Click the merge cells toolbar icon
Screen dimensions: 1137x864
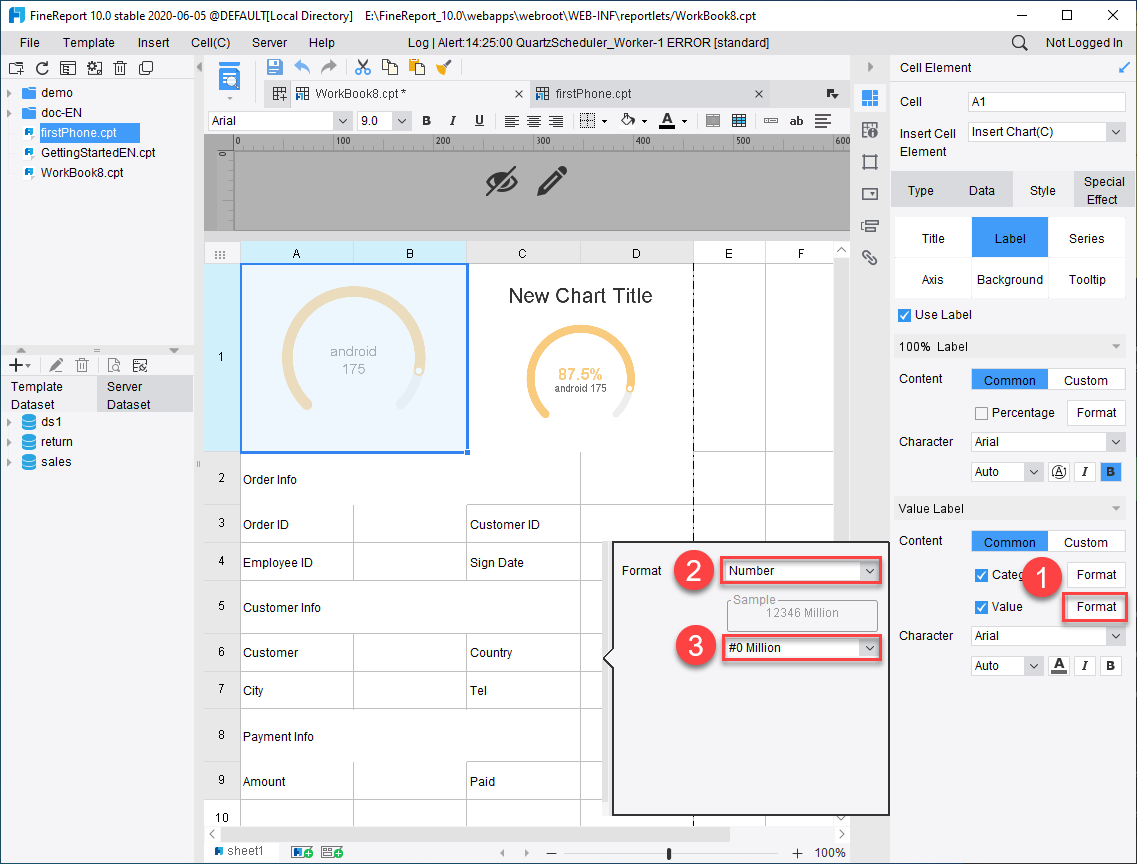[x=714, y=121]
